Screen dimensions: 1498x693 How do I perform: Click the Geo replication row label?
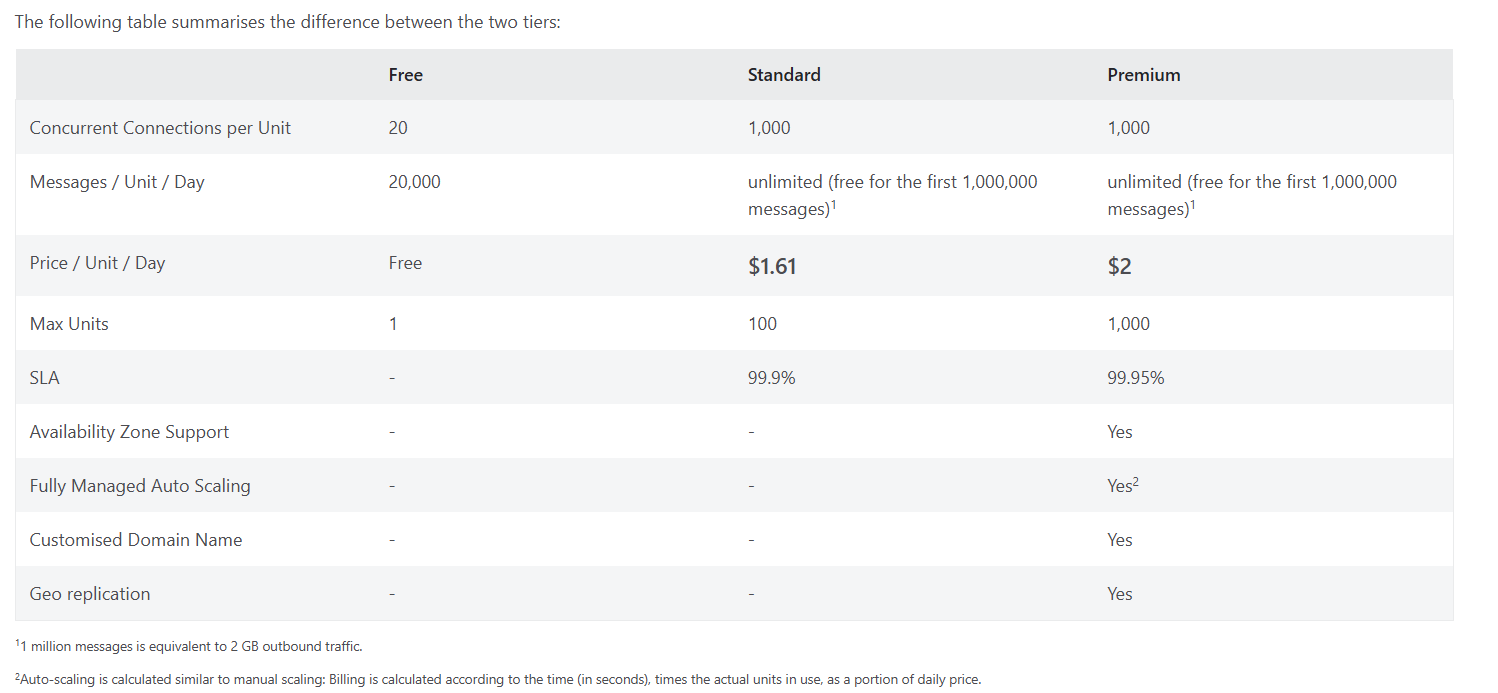coord(90,594)
